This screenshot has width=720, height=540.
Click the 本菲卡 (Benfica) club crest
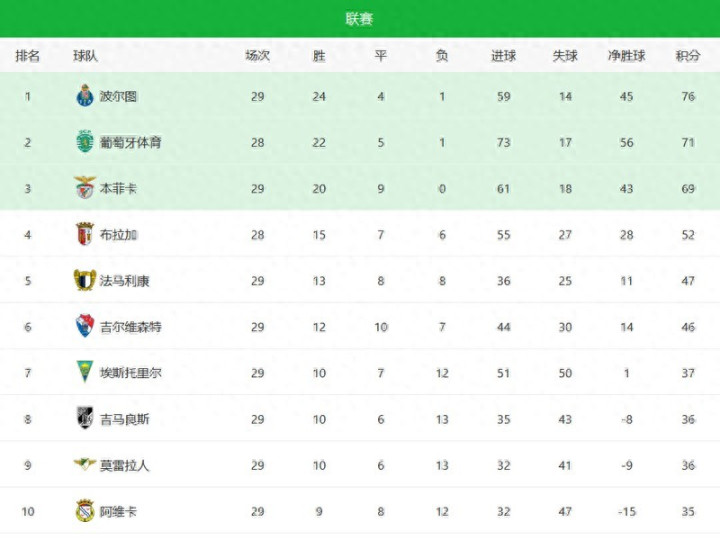click(x=84, y=188)
